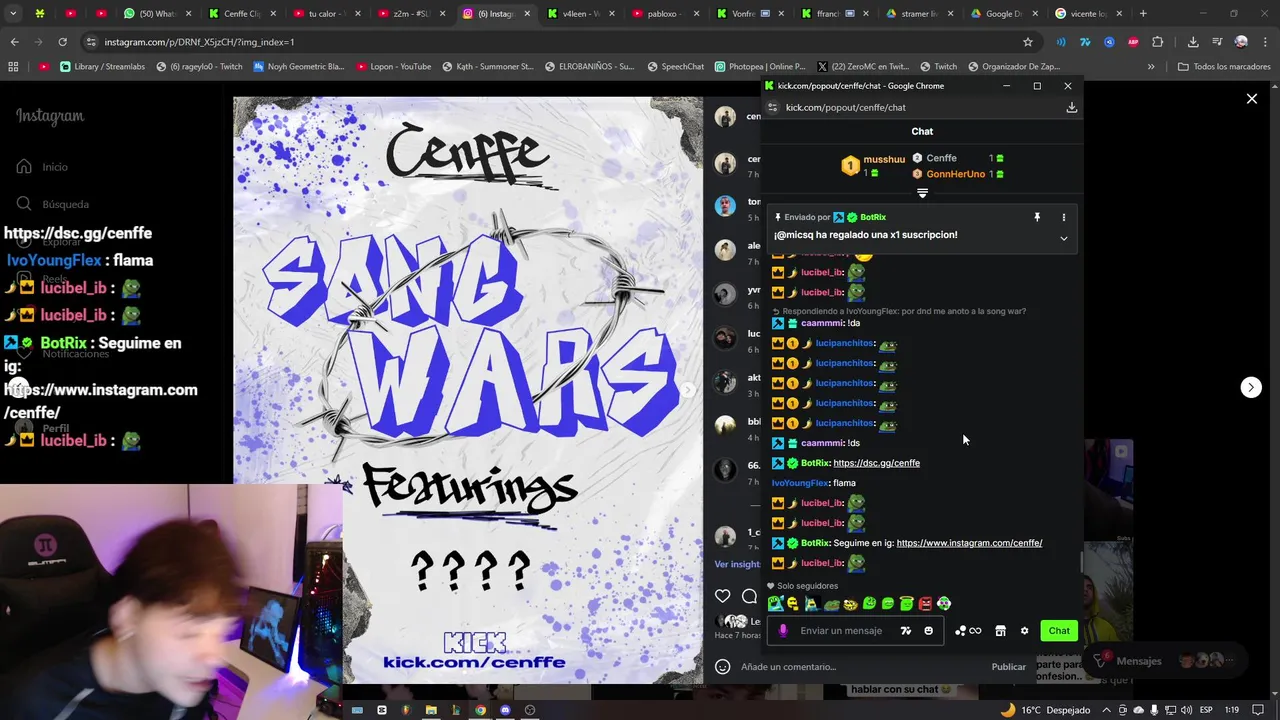Open the Kick gift shop icon
Image resolution: width=1280 pixels, height=720 pixels.
click(x=1000, y=631)
